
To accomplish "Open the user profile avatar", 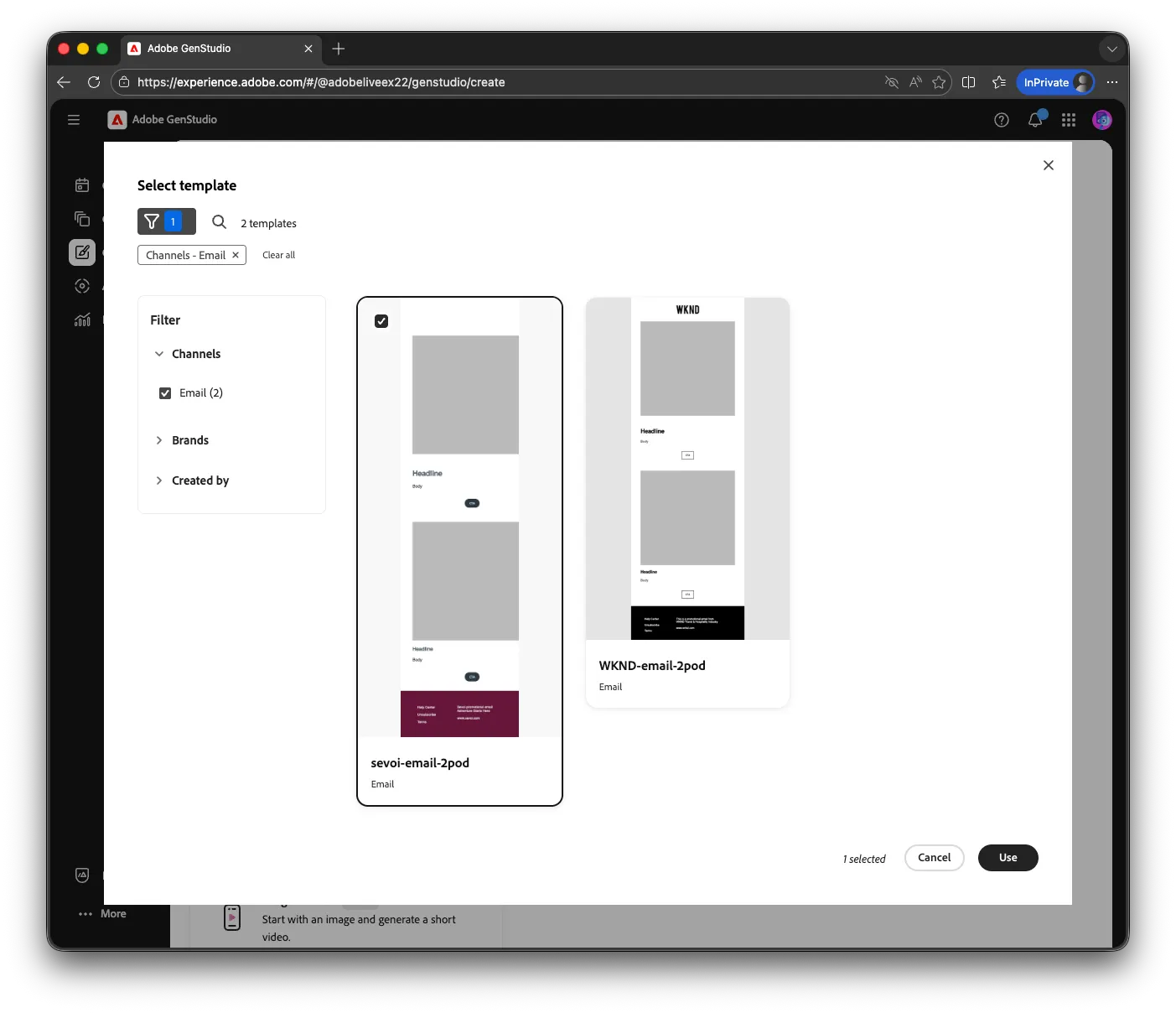I will coord(1102,120).
